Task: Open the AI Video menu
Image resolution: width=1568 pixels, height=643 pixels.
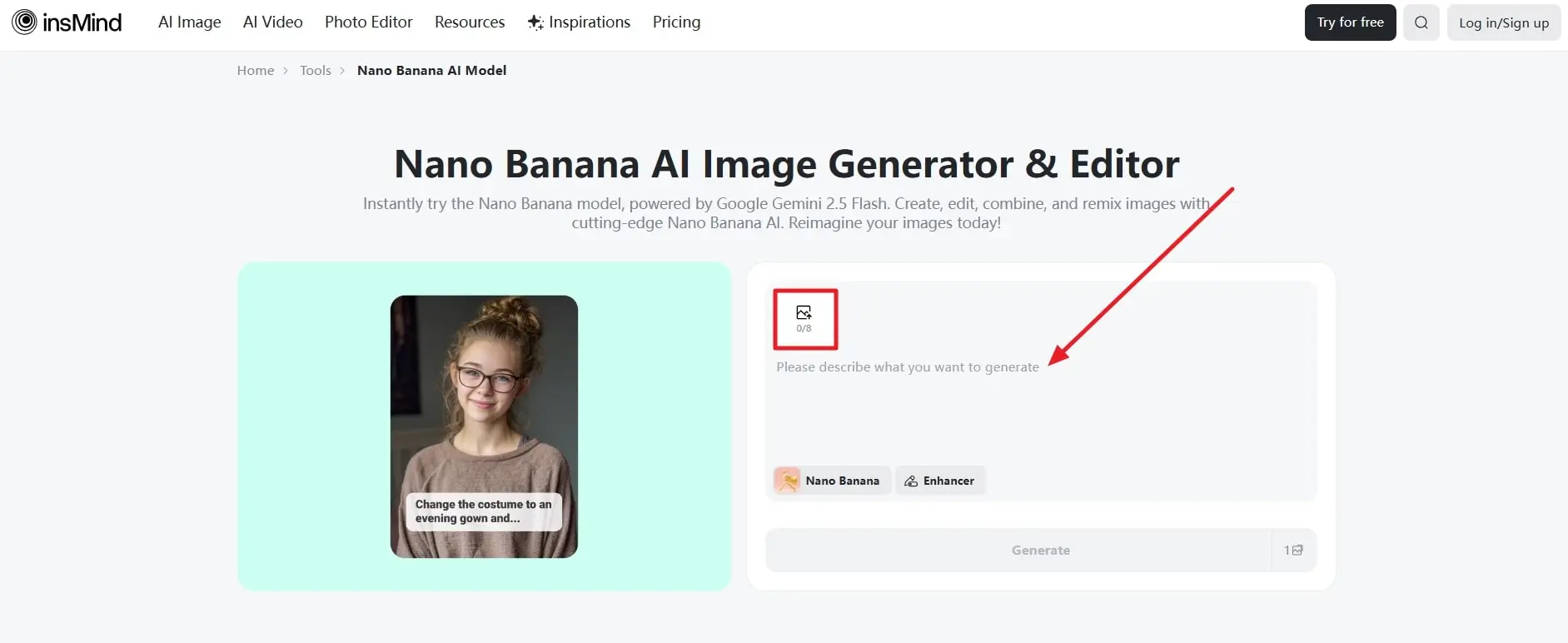Action: click(x=272, y=22)
